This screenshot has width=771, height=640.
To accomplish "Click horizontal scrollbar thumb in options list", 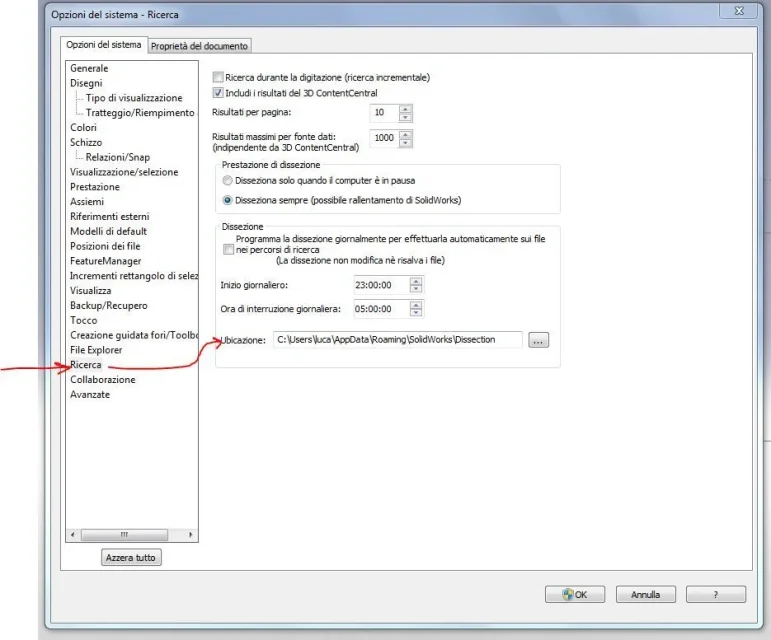I will click(x=124, y=534).
